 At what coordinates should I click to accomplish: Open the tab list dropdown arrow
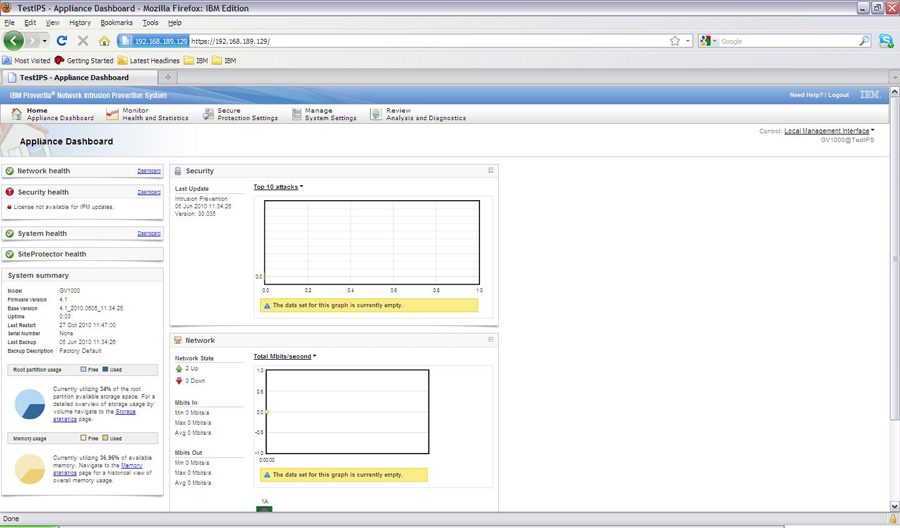coord(894,77)
